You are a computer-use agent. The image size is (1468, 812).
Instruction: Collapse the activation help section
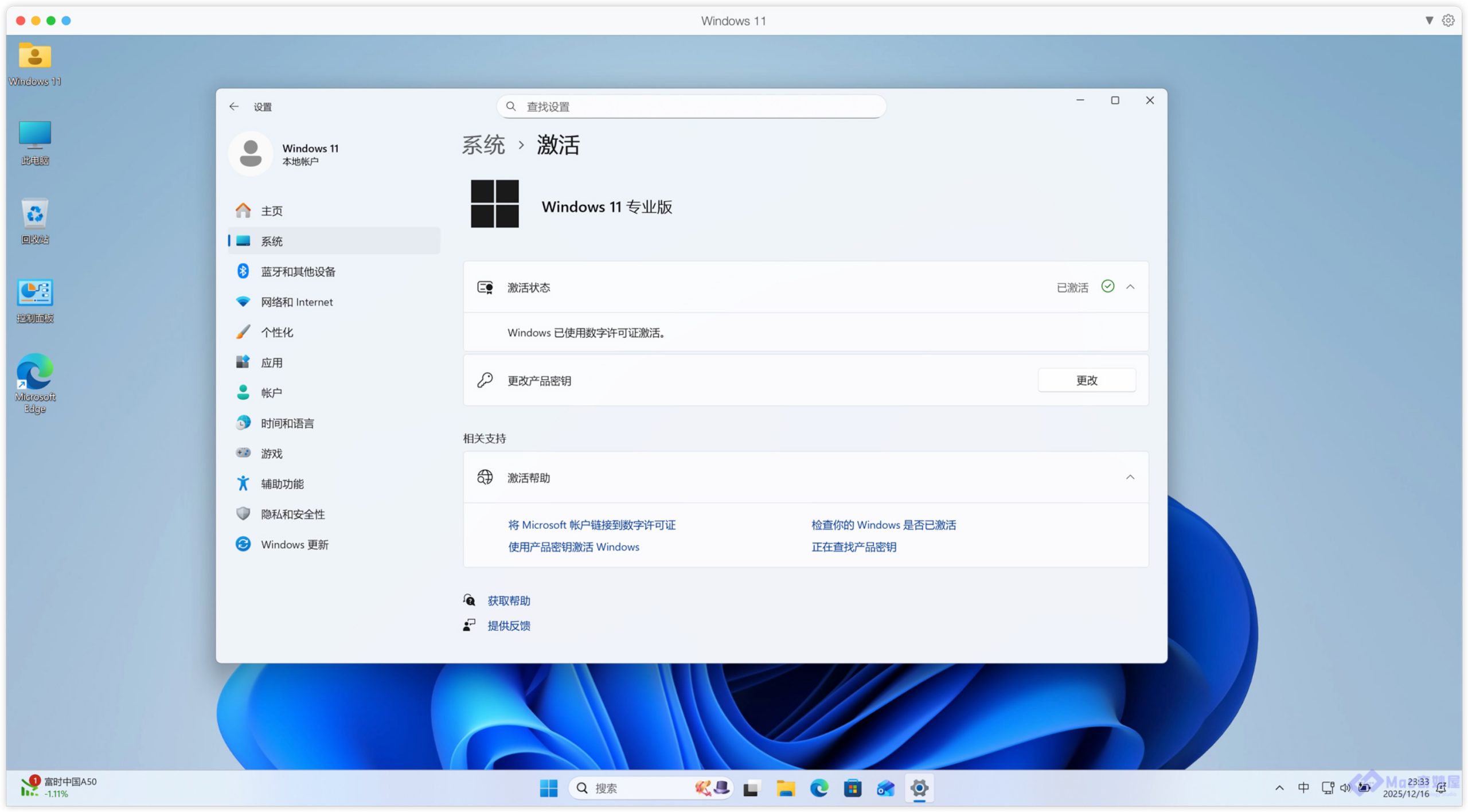1130,478
